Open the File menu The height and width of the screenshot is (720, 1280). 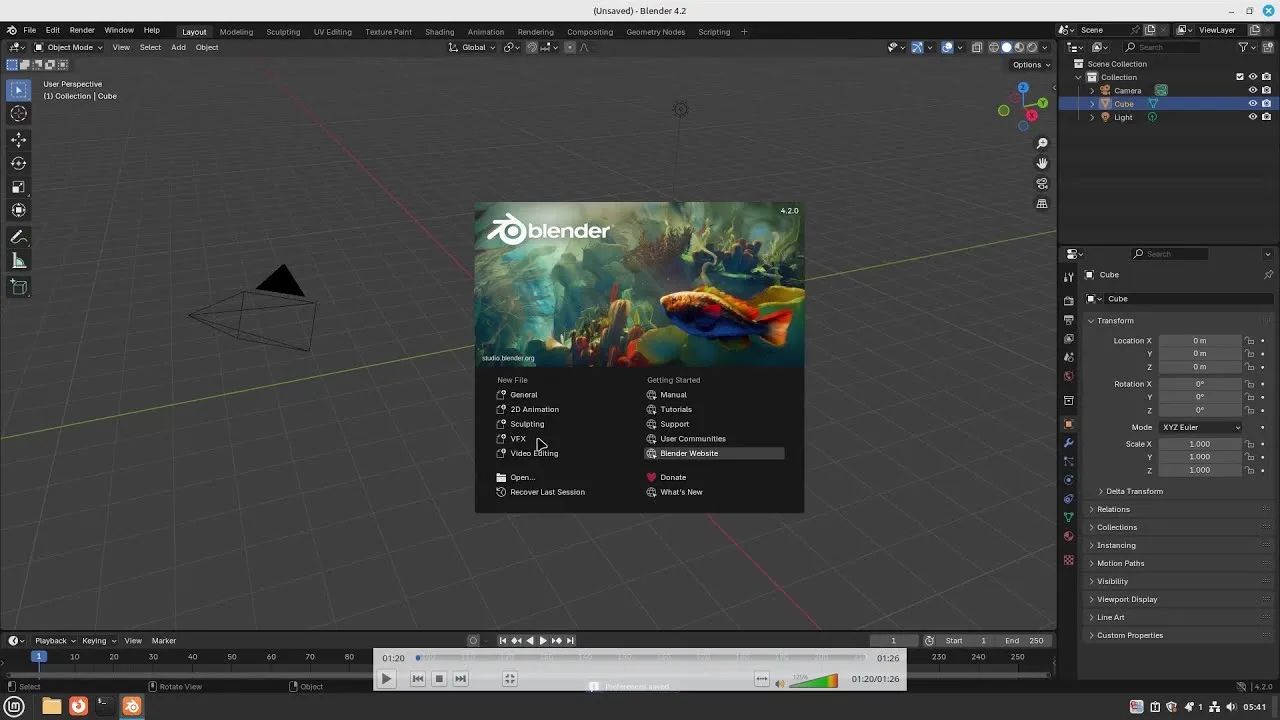click(x=30, y=30)
